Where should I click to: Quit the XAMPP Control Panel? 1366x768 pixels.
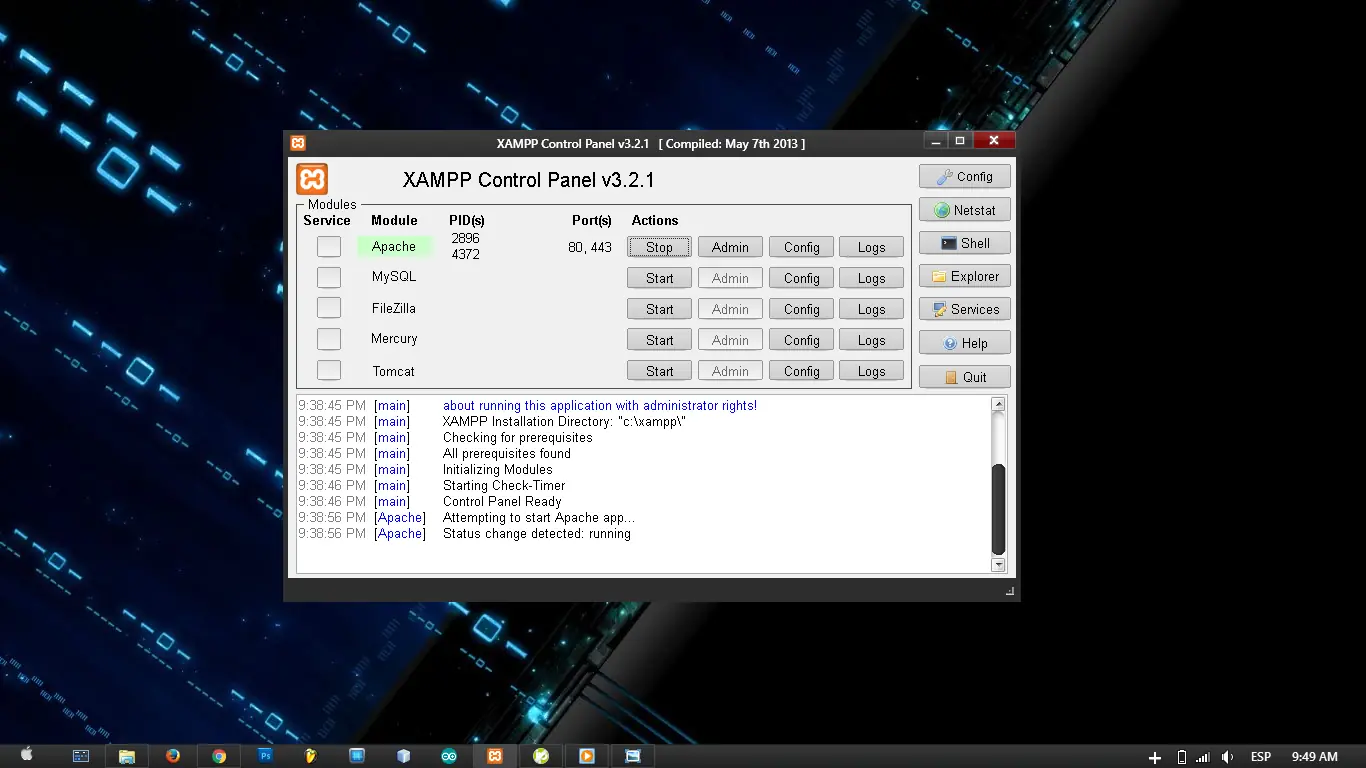click(965, 377)
